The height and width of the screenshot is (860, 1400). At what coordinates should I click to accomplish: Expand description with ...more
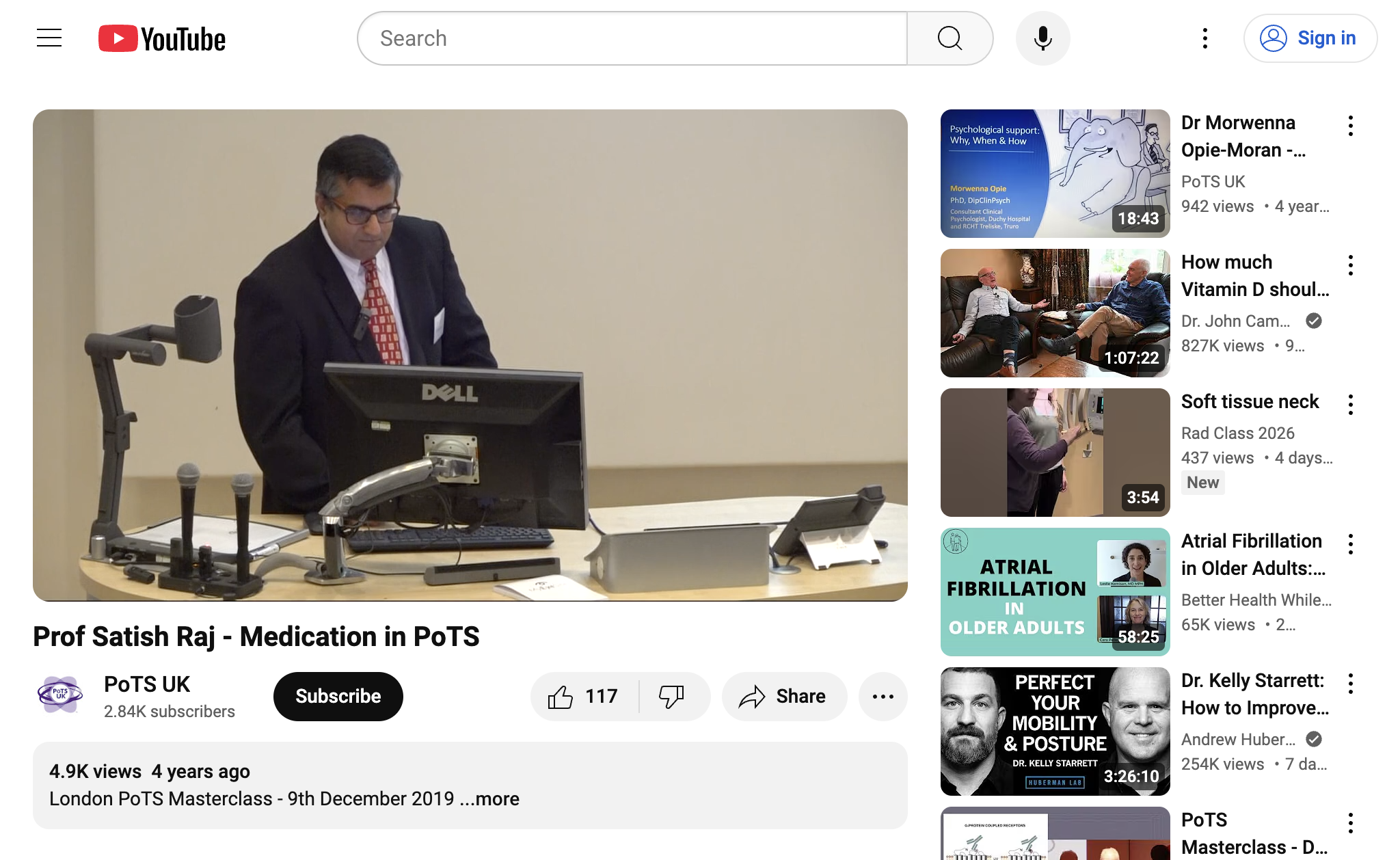click(x=489, y=798)
